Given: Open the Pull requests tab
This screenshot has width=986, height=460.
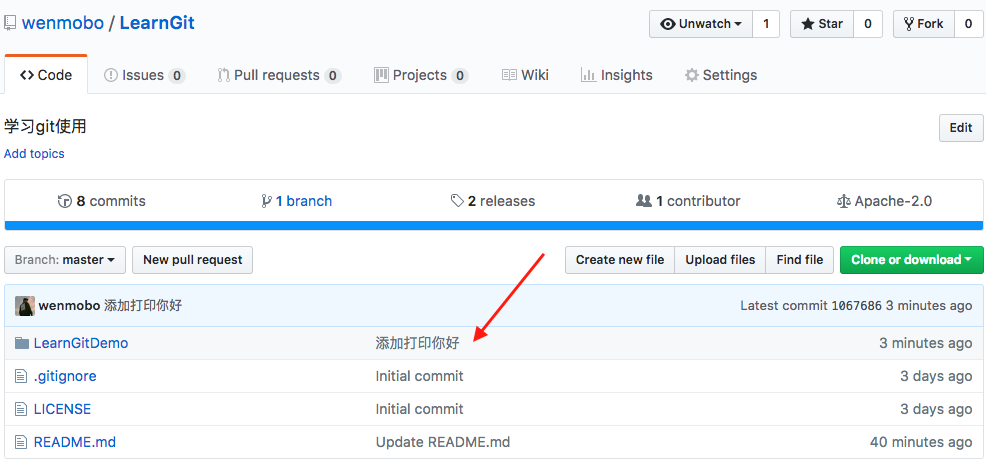Looking at the screenshot, I should (x=279, y=75).
